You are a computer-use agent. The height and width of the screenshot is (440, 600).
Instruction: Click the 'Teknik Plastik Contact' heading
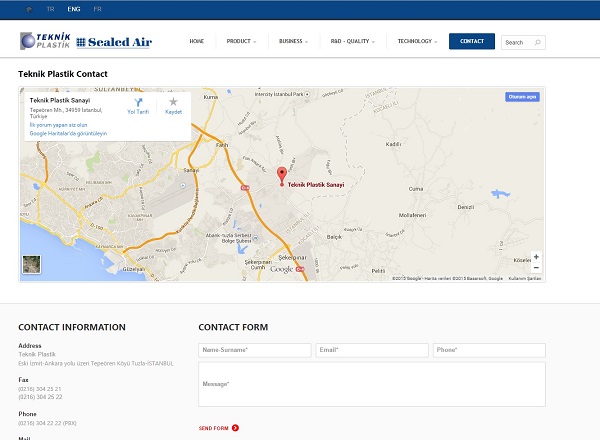click(x=63, y=74)
